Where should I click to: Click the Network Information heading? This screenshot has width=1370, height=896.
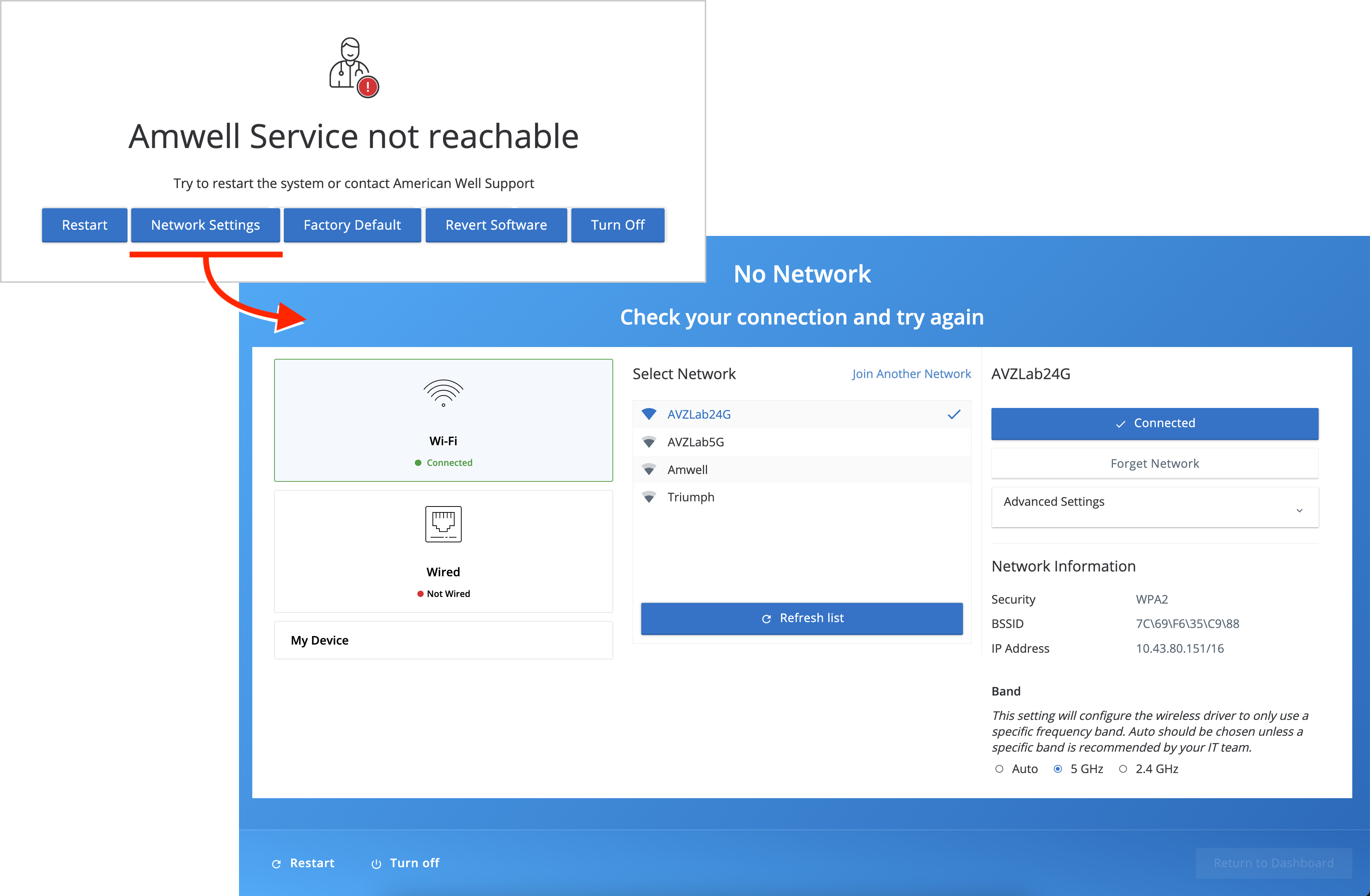[x=1064, y=566]
